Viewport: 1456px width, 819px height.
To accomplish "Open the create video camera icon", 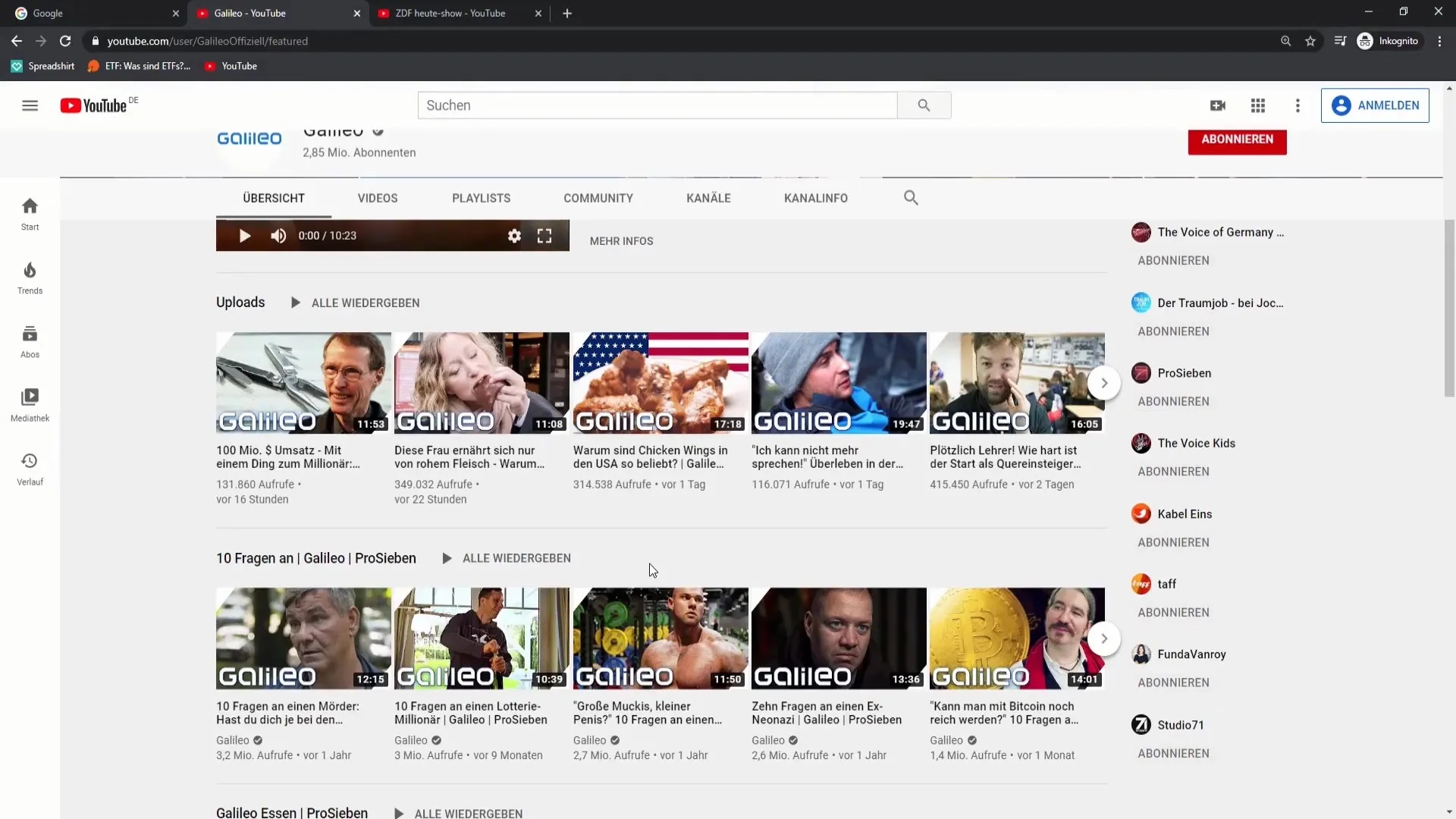I will click(1218, 105).
